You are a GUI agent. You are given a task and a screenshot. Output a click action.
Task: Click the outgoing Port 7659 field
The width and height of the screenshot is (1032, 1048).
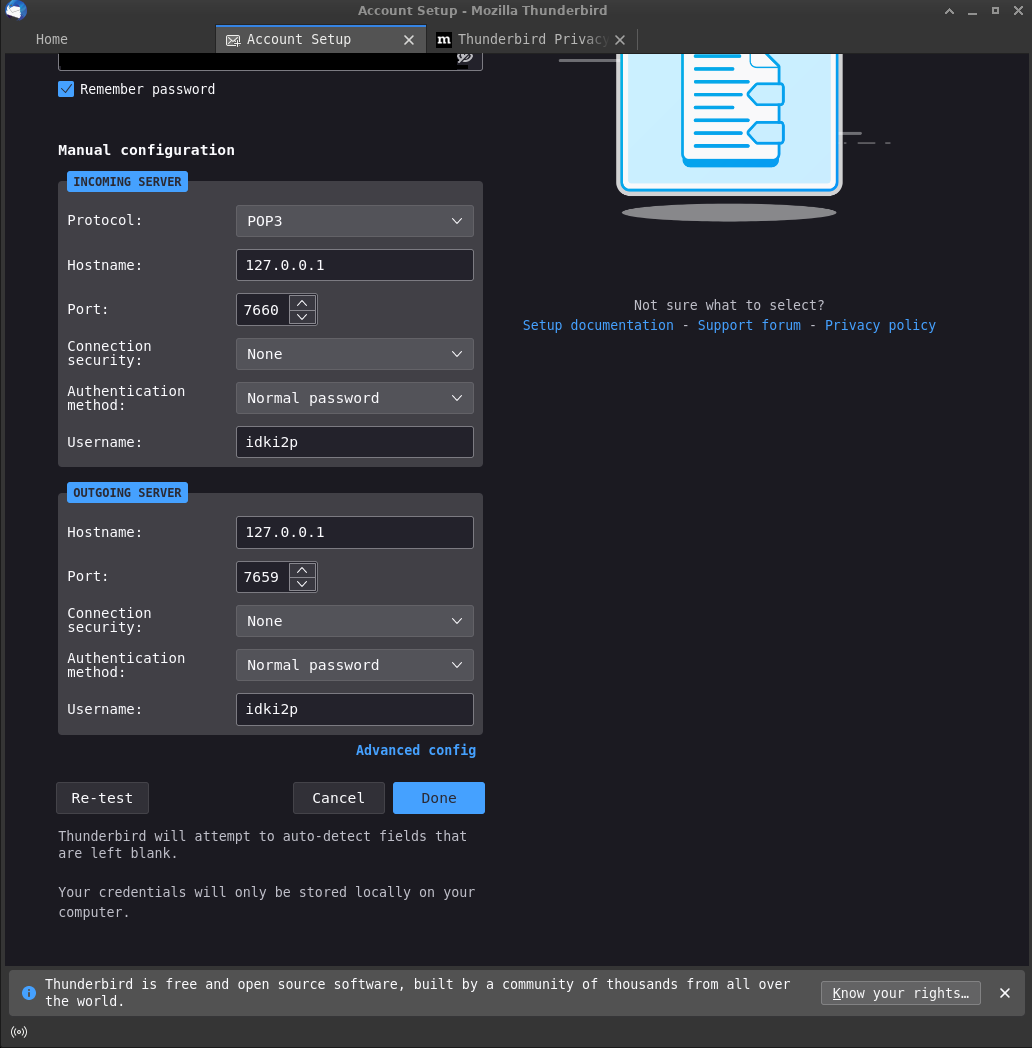262,577
